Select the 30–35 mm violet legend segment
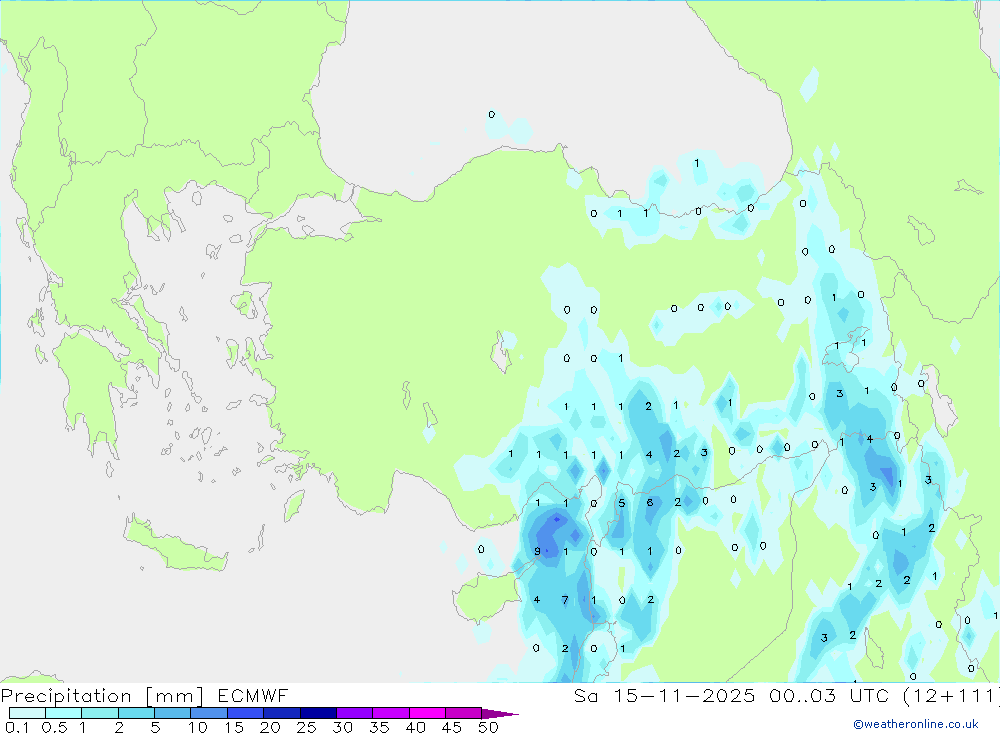Viewport: 1000px width, 733px height. click(x=355, y=713)
